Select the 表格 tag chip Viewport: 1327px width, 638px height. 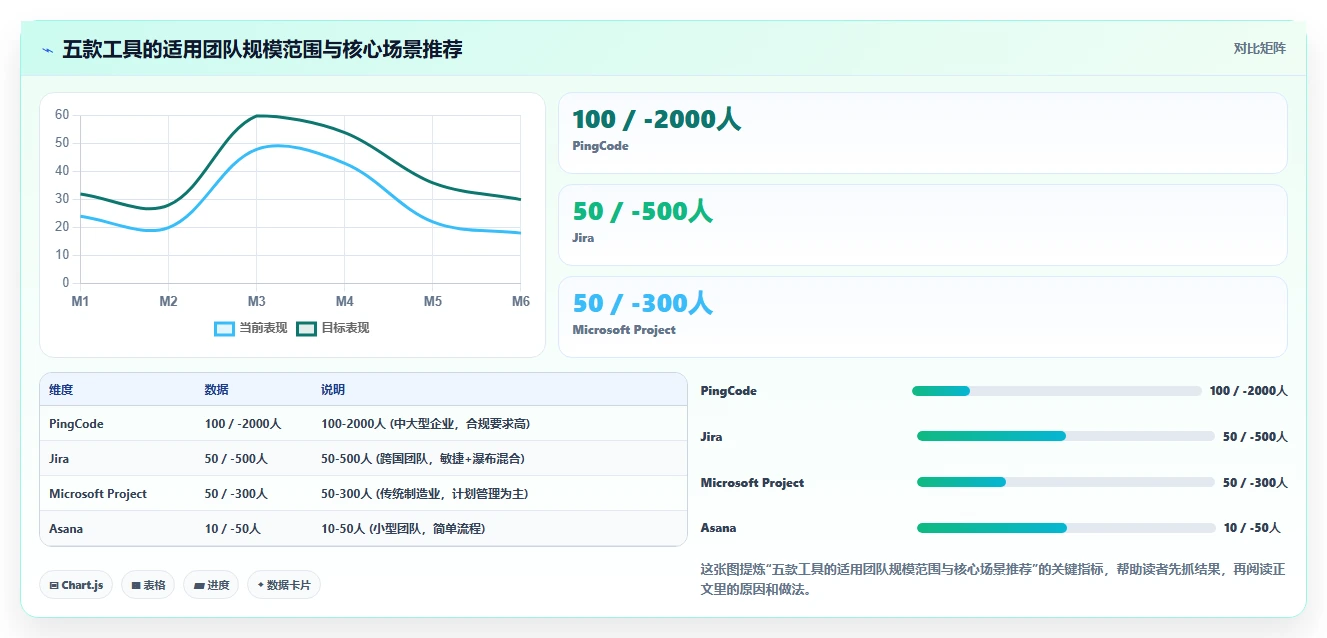pos(148,585)
